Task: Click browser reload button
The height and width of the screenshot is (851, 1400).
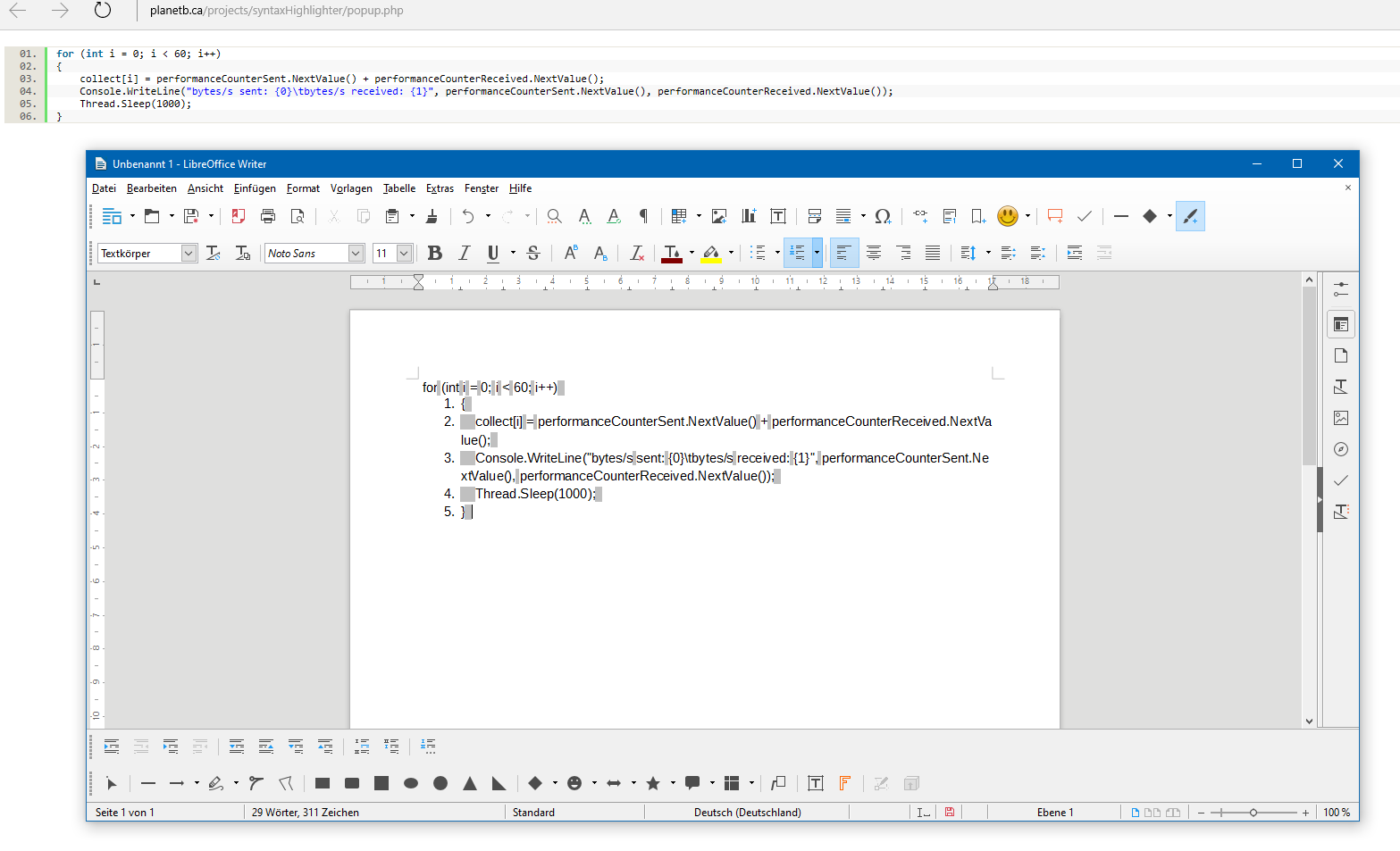Action: (103, 11)
